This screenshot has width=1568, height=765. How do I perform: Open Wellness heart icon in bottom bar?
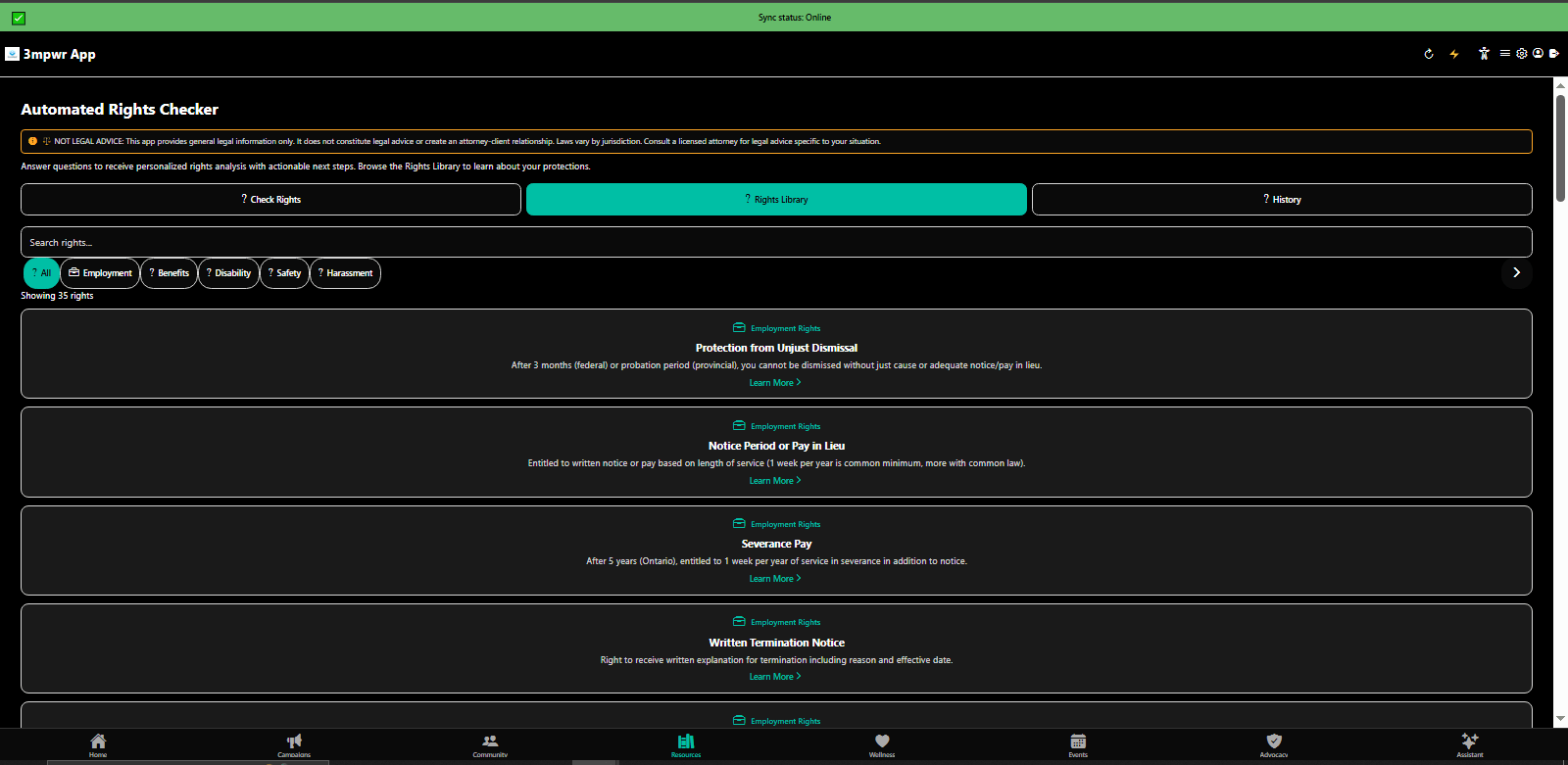click(882, 745)
